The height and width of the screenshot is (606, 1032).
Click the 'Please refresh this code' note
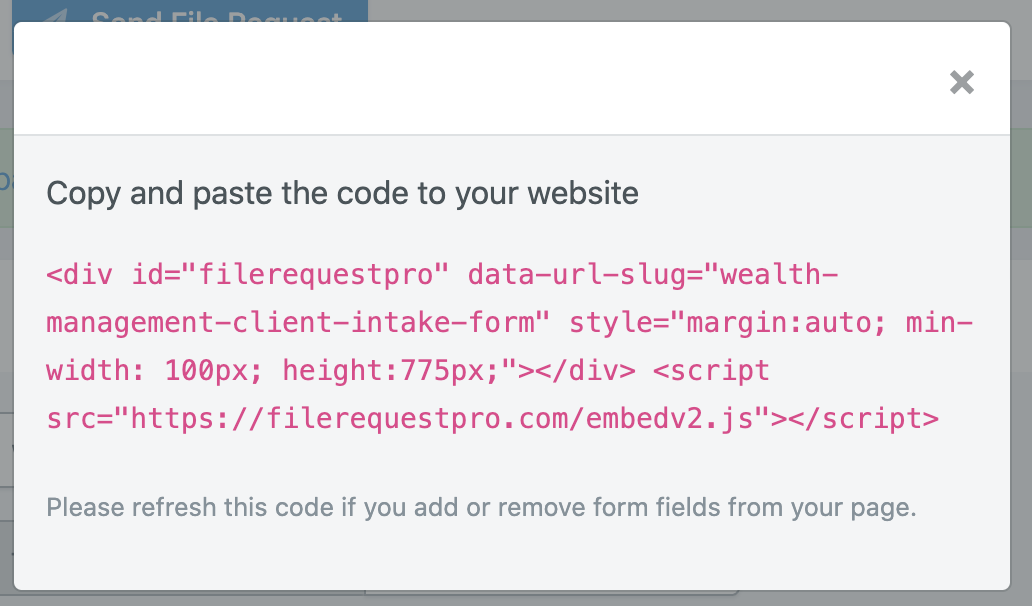[481, 508]
